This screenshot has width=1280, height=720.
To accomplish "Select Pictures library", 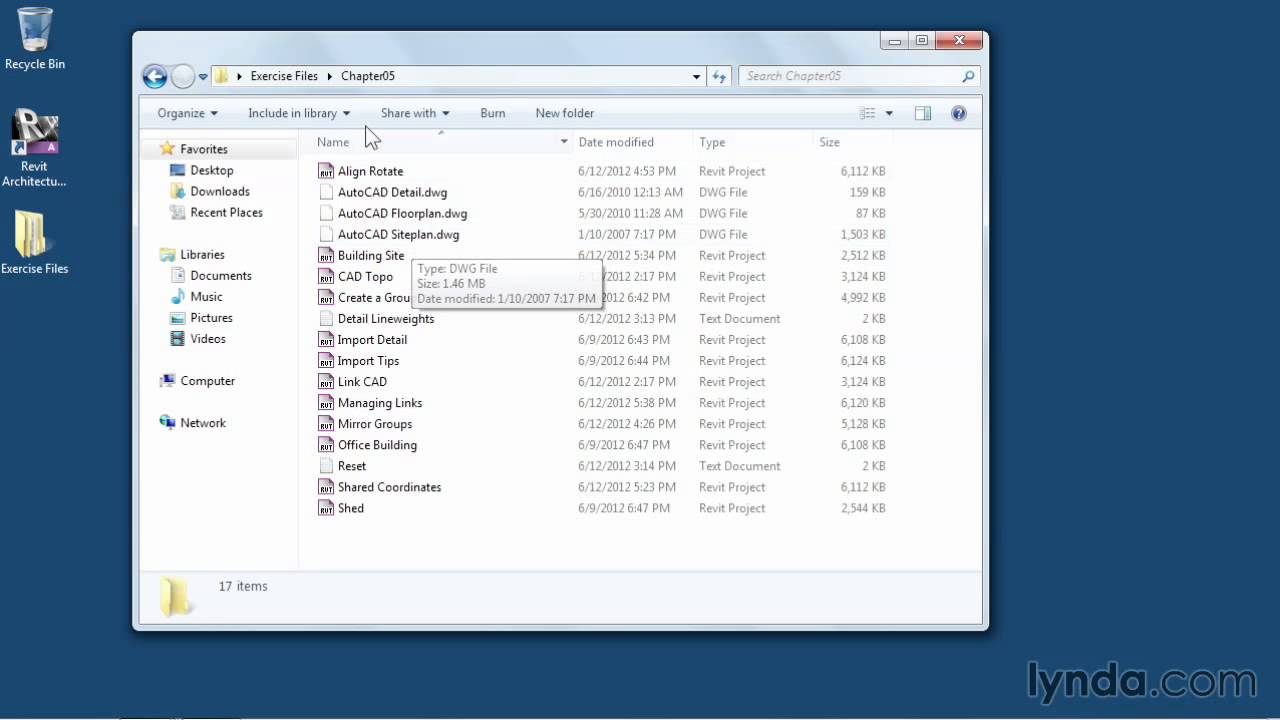I will 211,317.
